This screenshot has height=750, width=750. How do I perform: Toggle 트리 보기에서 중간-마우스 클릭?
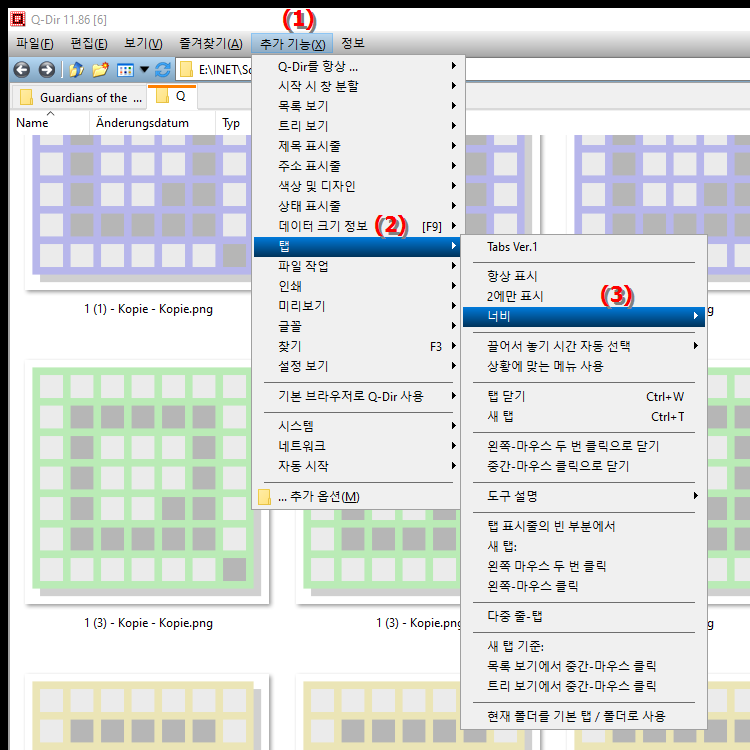coord(584,686)
